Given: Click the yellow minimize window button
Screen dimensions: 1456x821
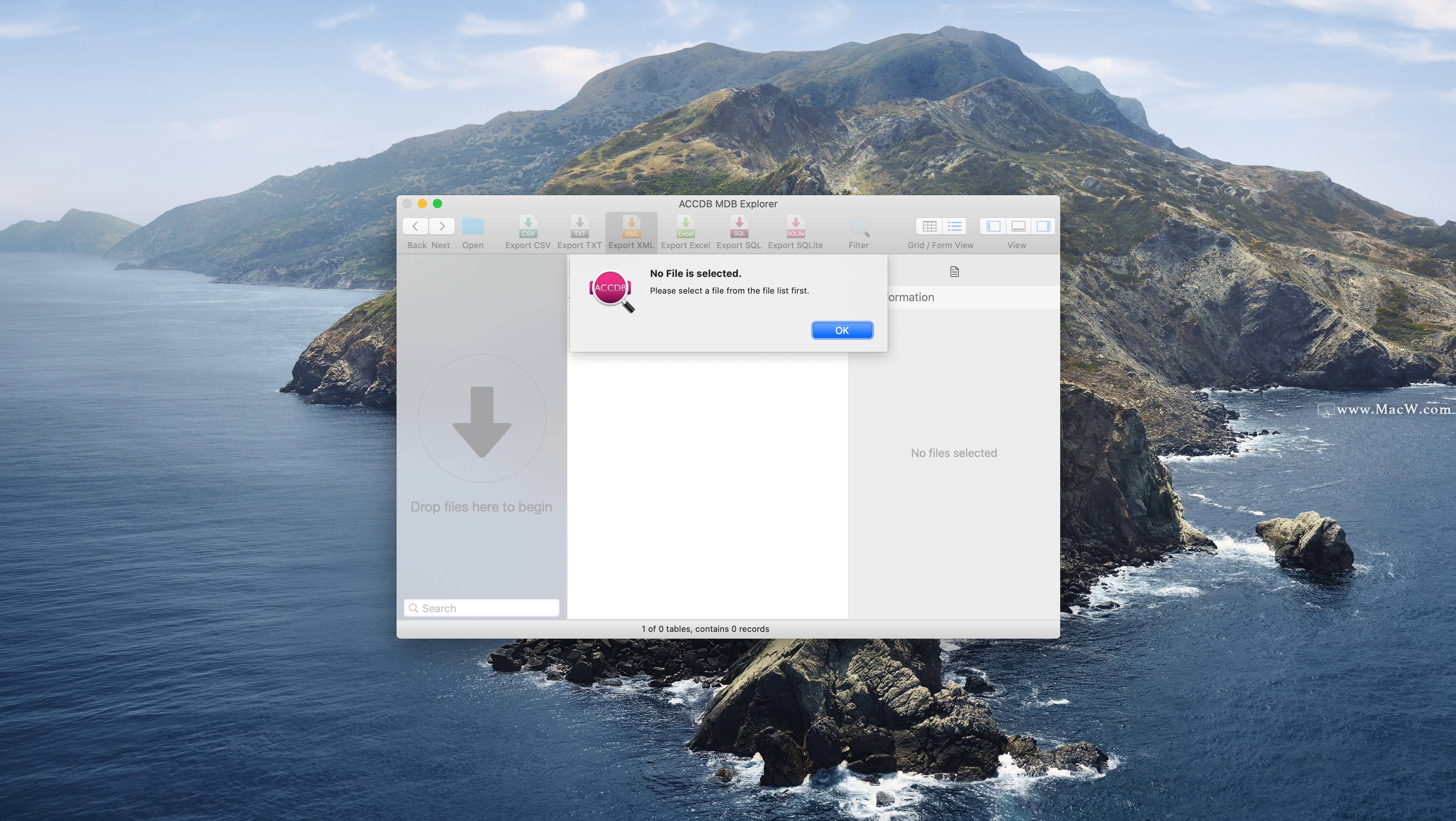Looking at the screenshot, I should [x=422, y=204].
